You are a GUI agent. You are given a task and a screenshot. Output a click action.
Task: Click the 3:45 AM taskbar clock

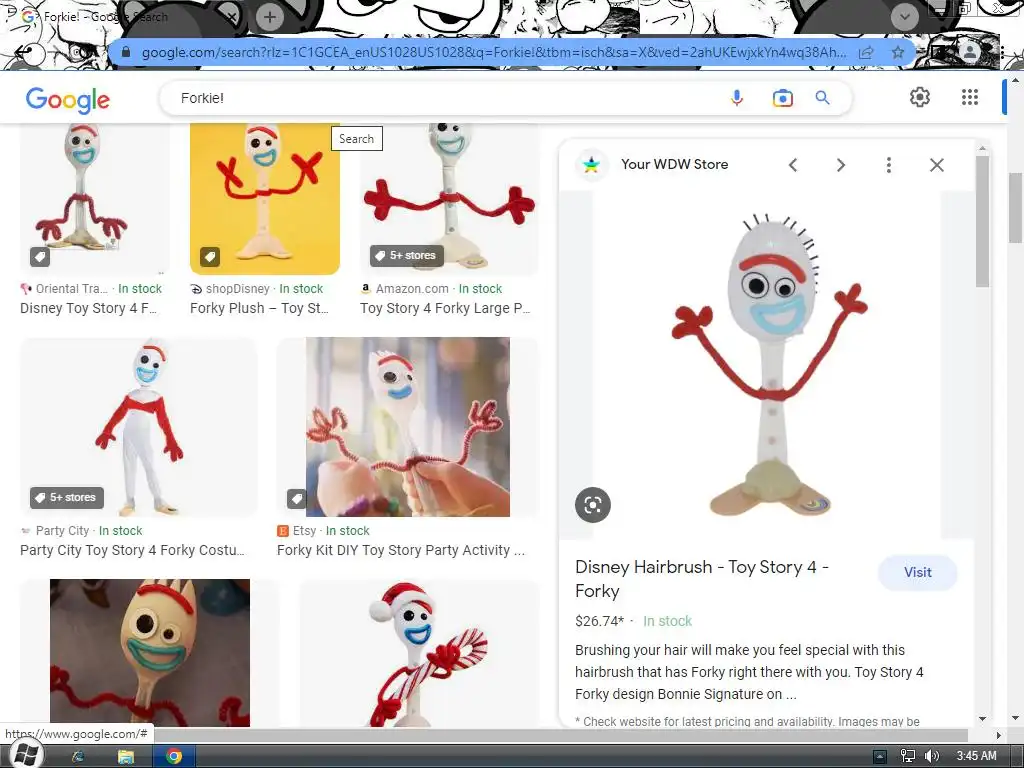(976, 756)
